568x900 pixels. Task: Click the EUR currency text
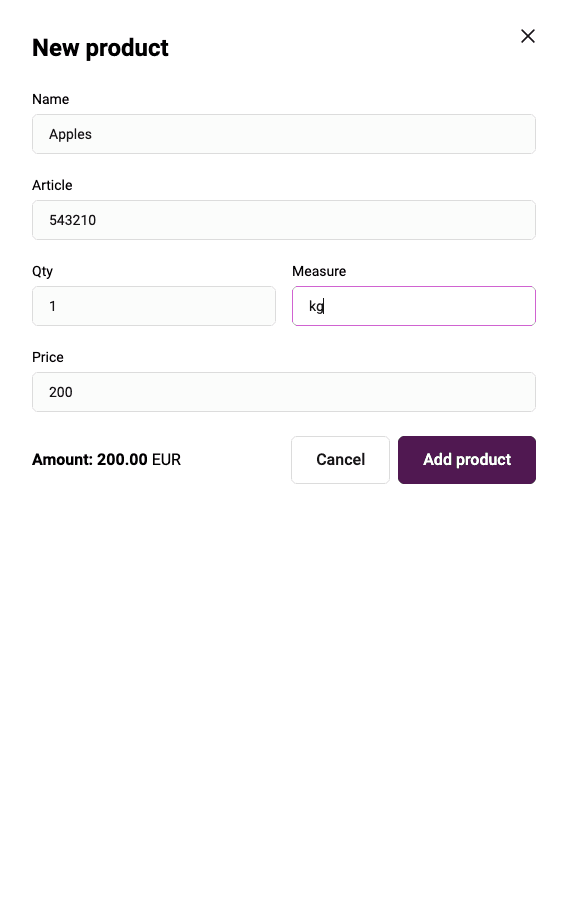click(x=166, y=460)
